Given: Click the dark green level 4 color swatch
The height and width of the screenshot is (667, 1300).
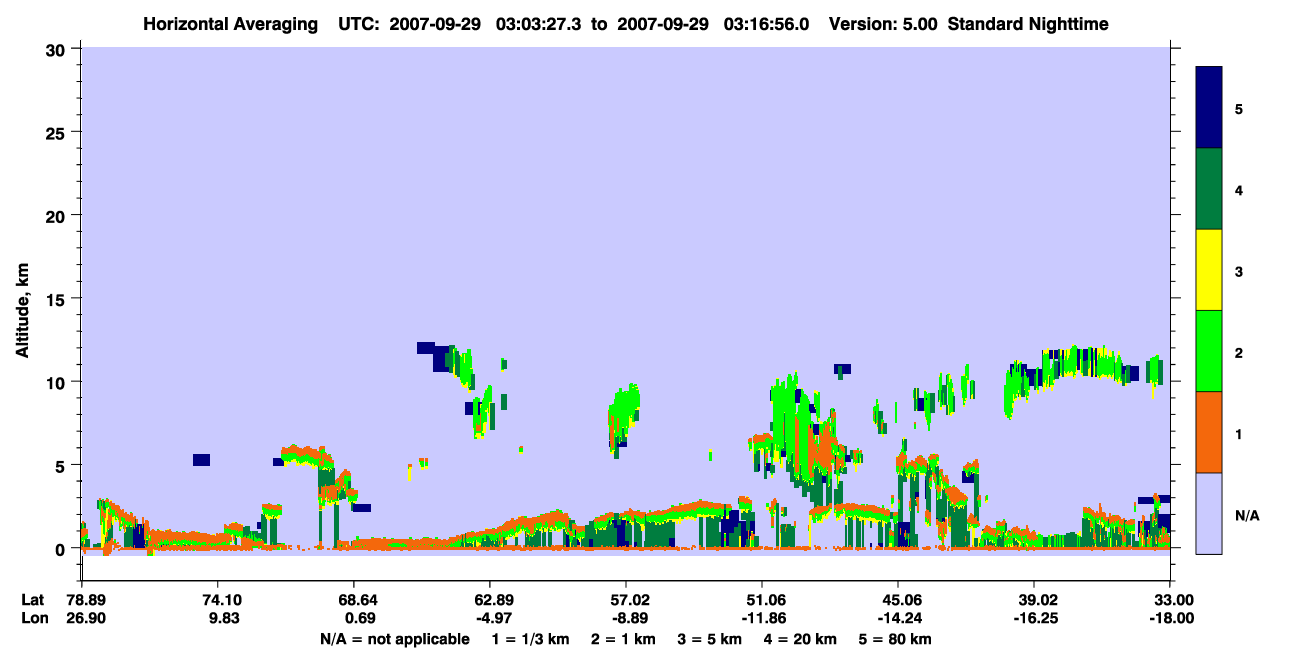Looking at the screenshot, I should pos(1209,189).
